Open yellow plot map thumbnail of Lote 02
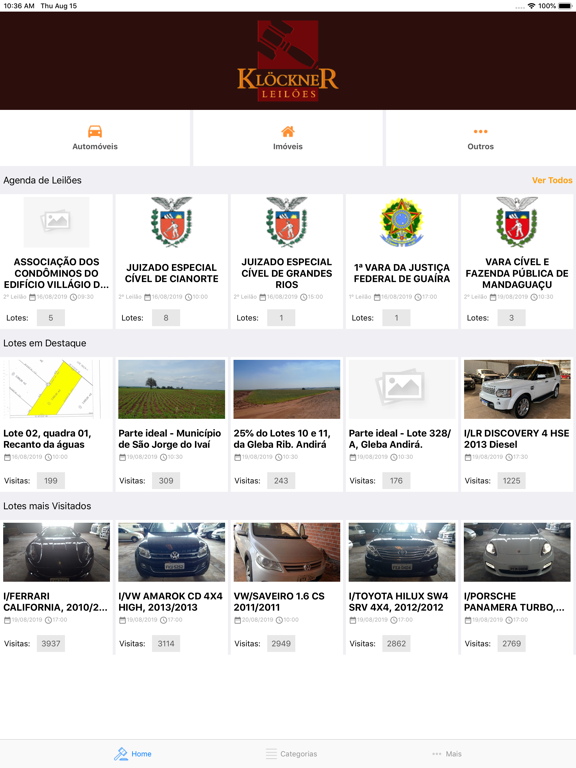This screenshot has height=768, width=576. pyautogui.click(x=56, y=389)
